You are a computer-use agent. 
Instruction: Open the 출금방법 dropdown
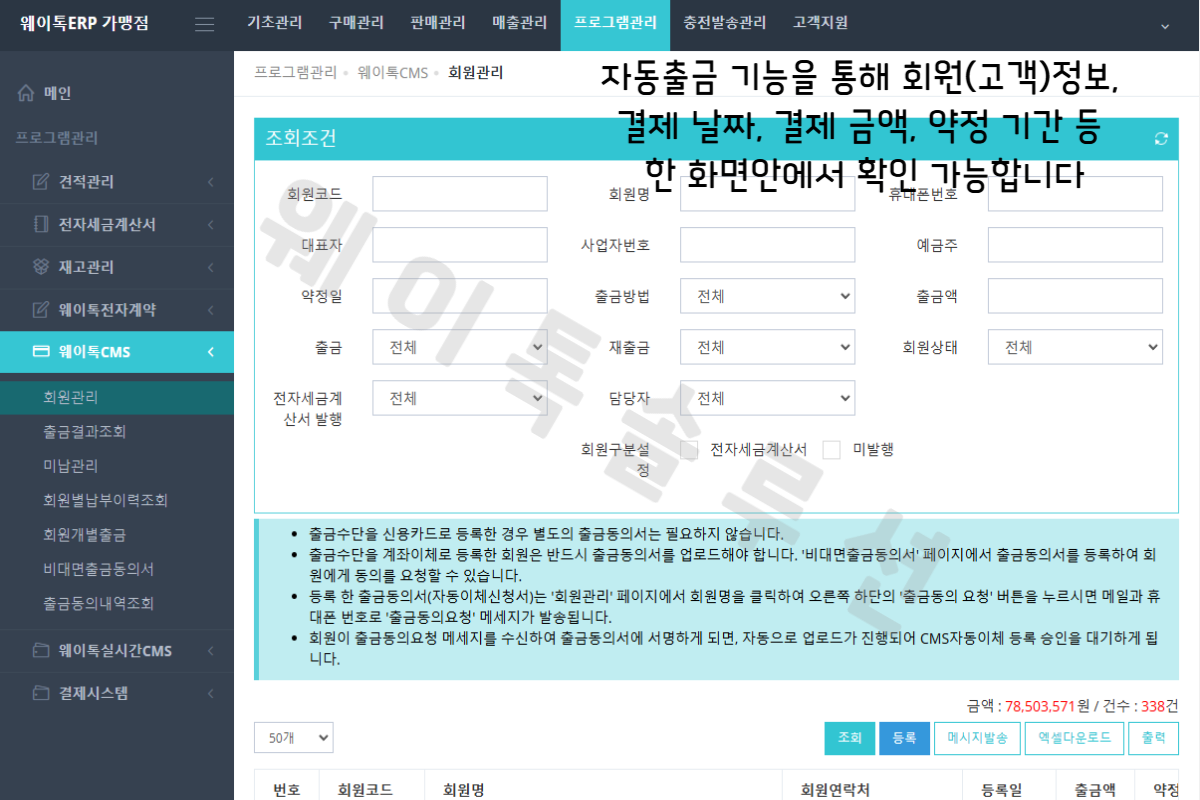(x=767, y=296)
